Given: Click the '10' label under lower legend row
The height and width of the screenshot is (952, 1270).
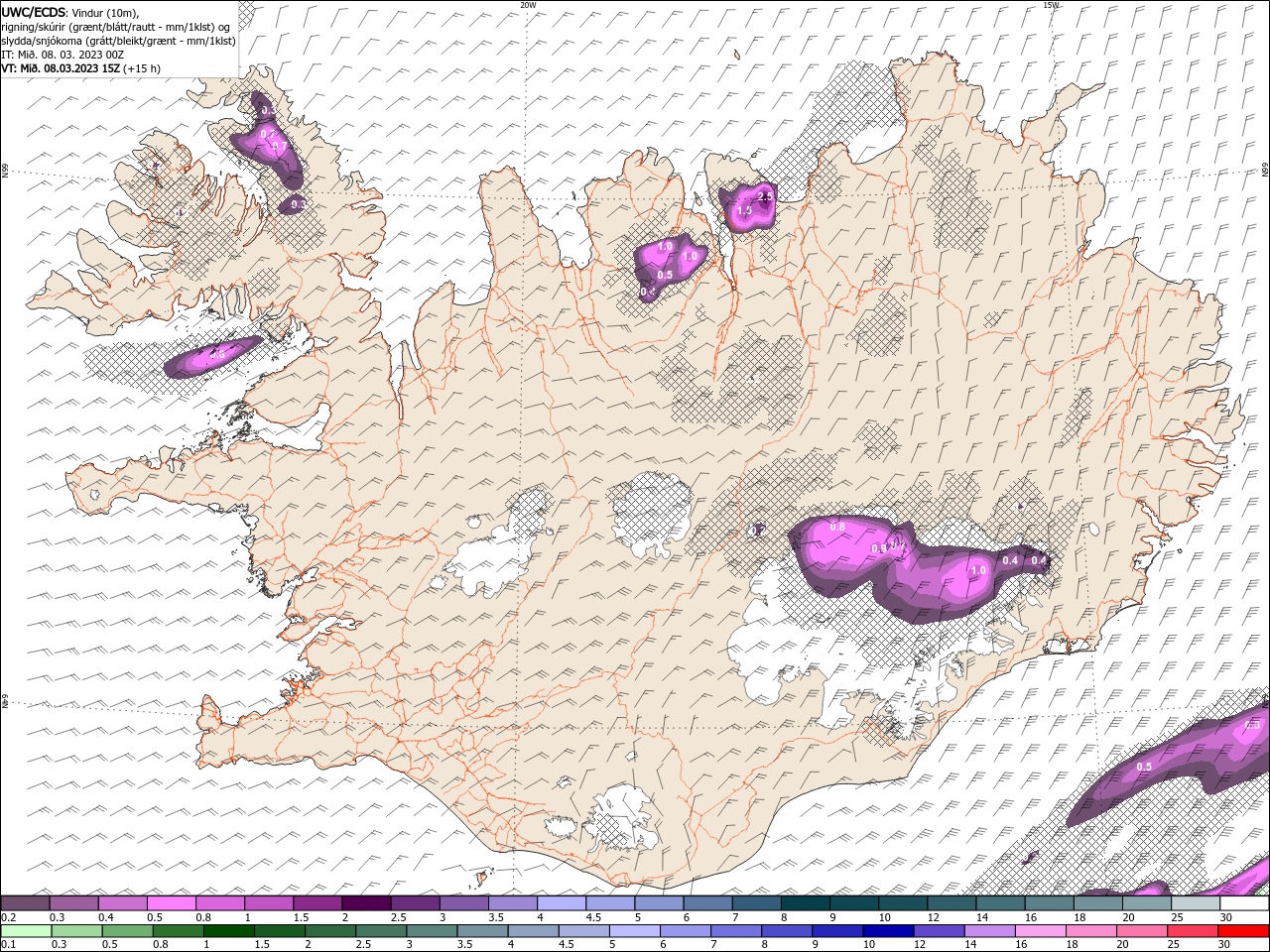Looking at the screenshot, I should pos(868,944).
